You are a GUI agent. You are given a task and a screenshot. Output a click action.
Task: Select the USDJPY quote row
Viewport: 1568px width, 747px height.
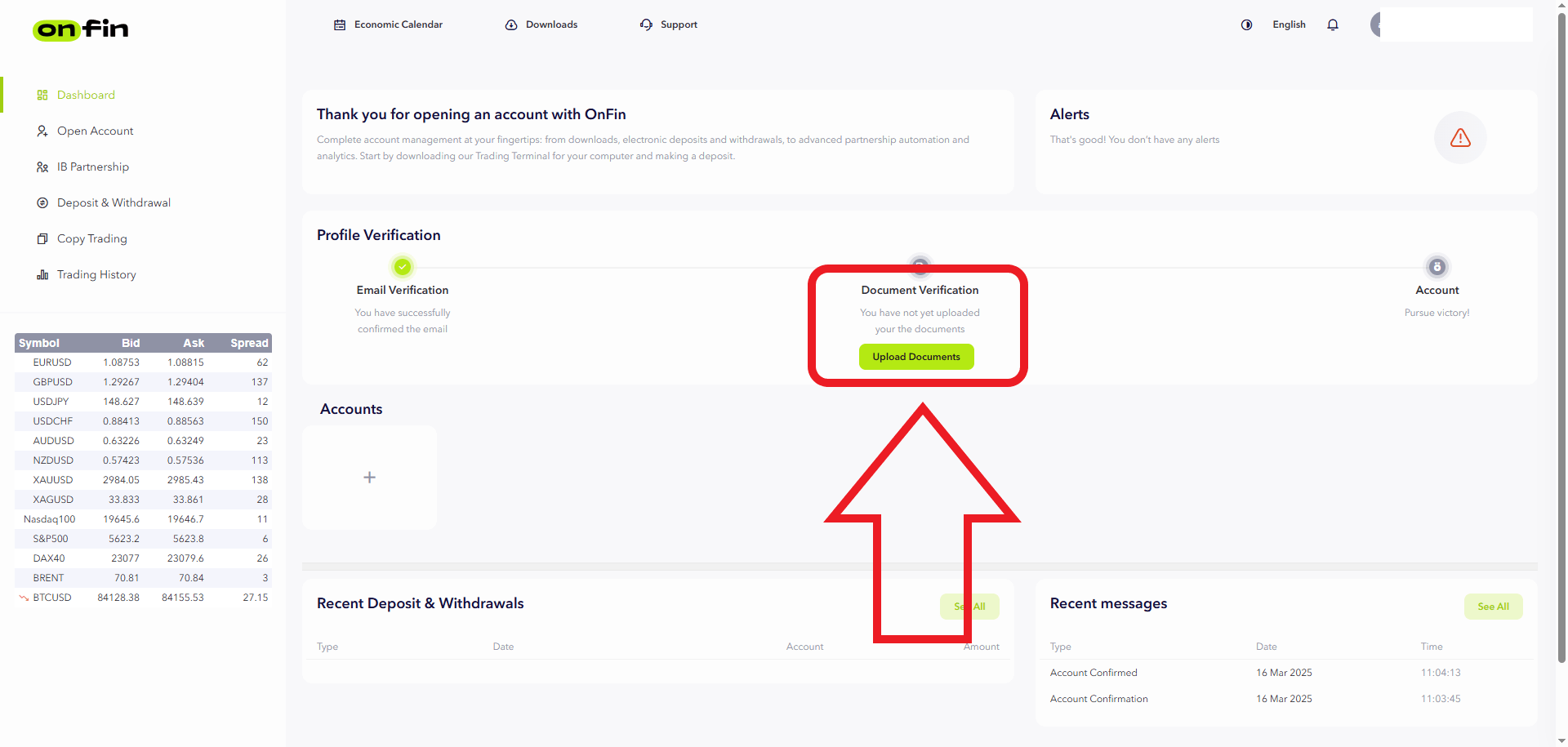(x=143, y=402)
